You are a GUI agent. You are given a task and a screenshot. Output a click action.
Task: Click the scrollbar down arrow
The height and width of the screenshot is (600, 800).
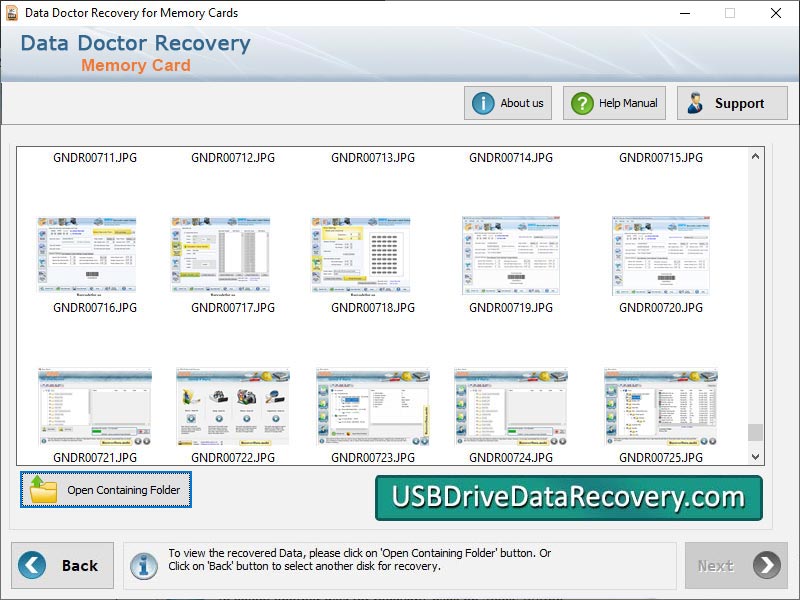tap(753, 456)
